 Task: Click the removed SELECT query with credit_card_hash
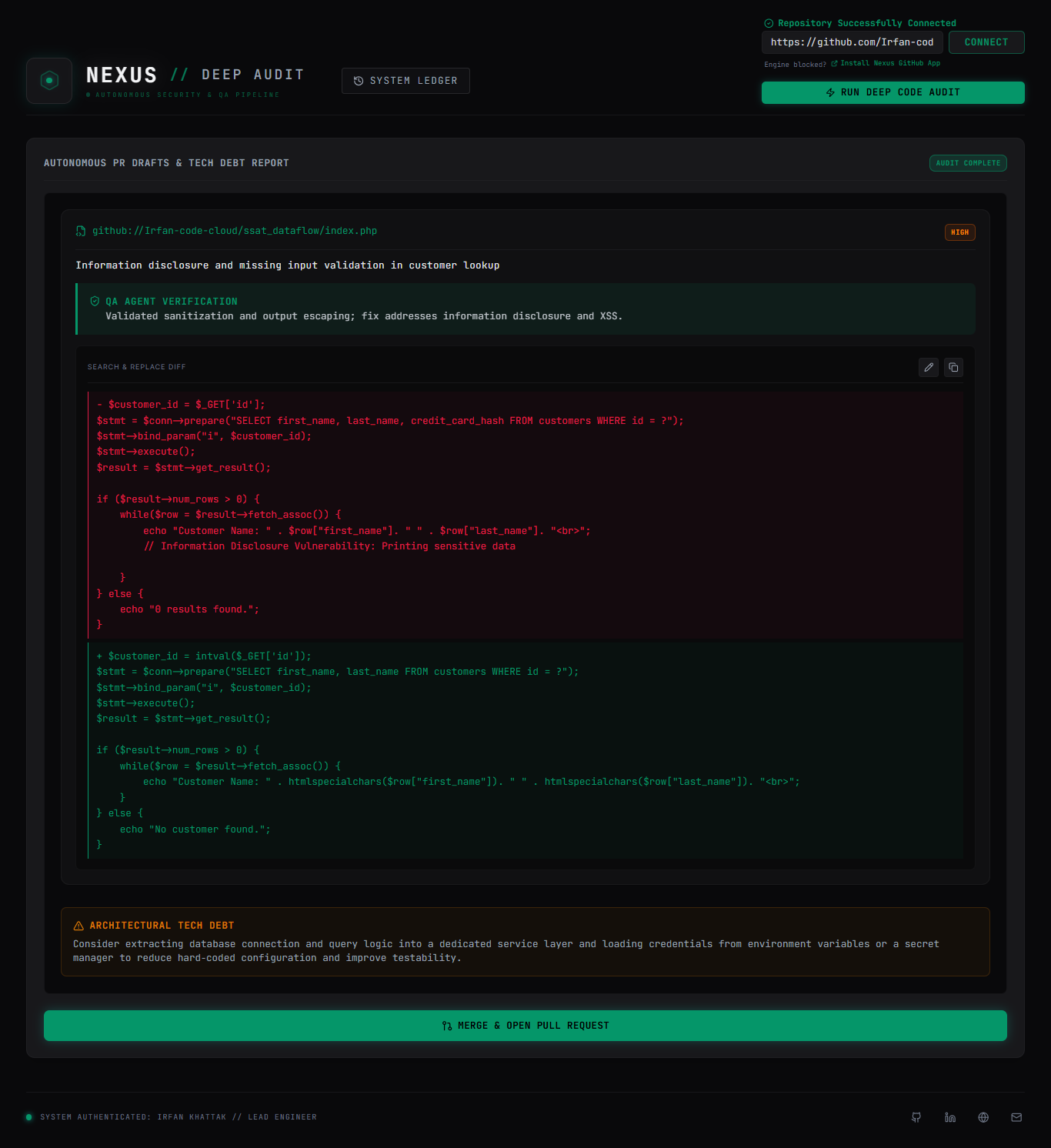coord(390,421)
